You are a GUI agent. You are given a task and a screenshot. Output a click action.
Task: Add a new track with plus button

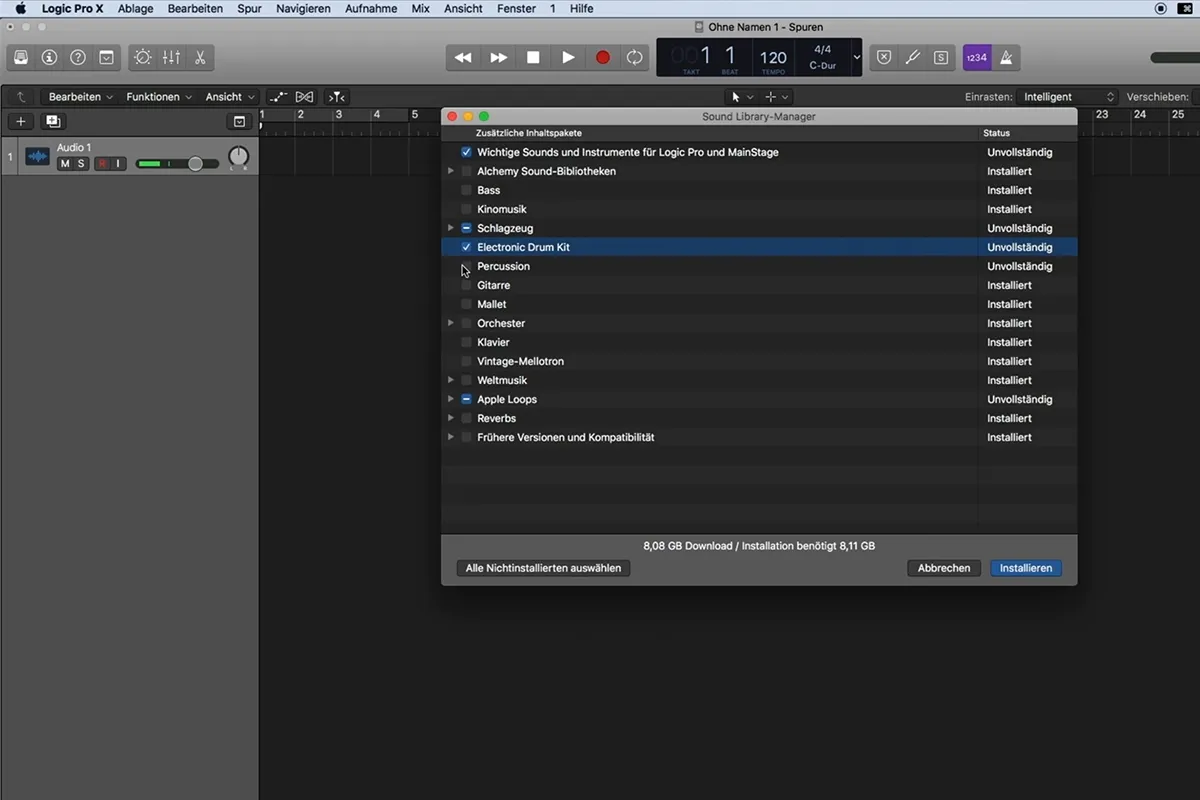tap(21, 121)
